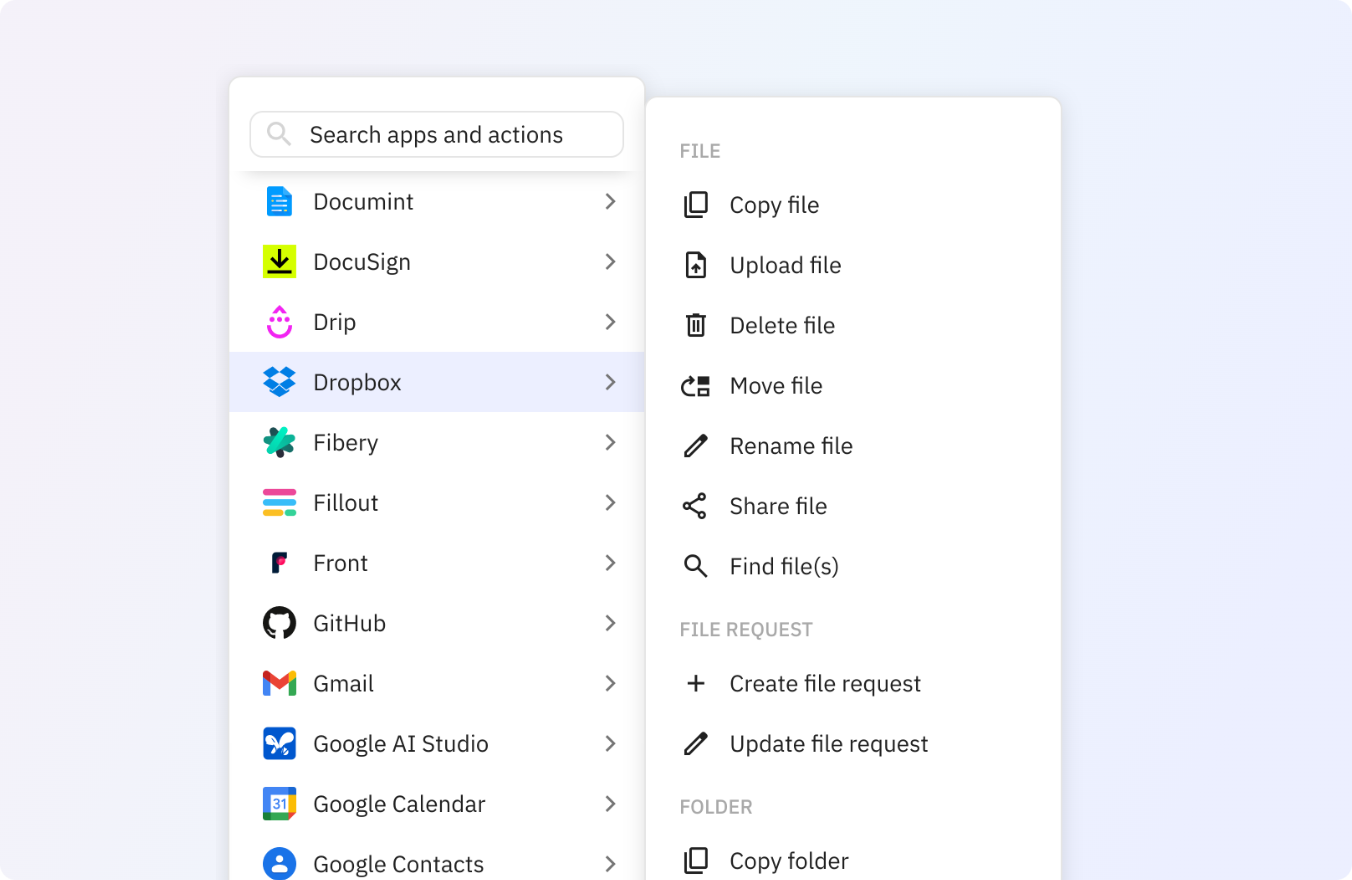The height and width of the screenshot is (880, 1352).
Task: Click the Delete file trash icon
Action: click(x=695, y=325)
